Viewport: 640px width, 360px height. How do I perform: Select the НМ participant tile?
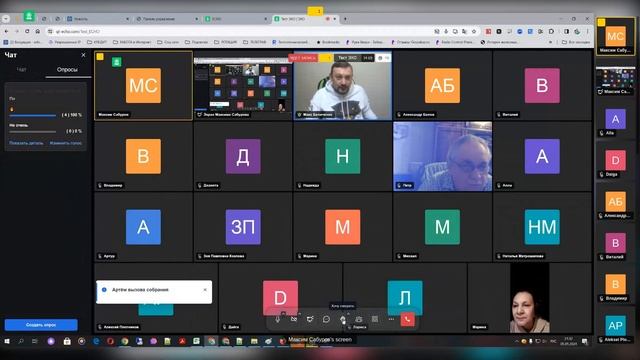pyautogui.click(x=542, y=227)
